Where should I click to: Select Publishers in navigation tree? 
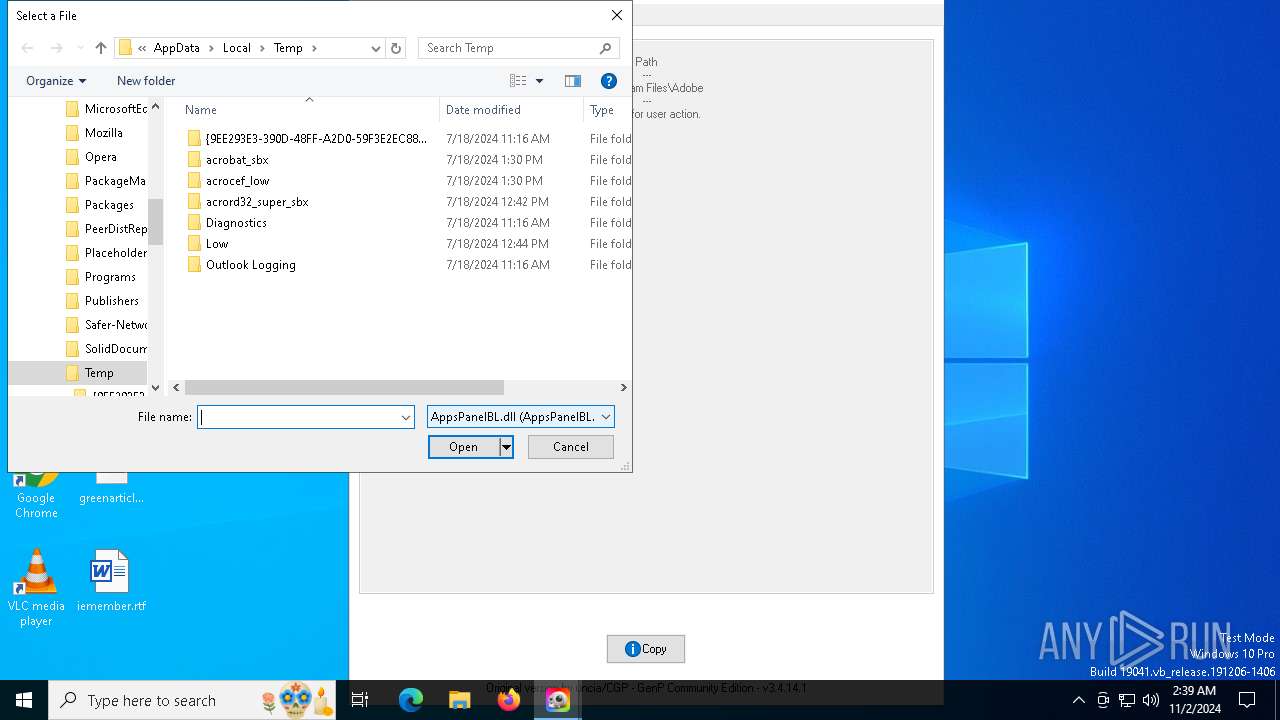point(111,301)
